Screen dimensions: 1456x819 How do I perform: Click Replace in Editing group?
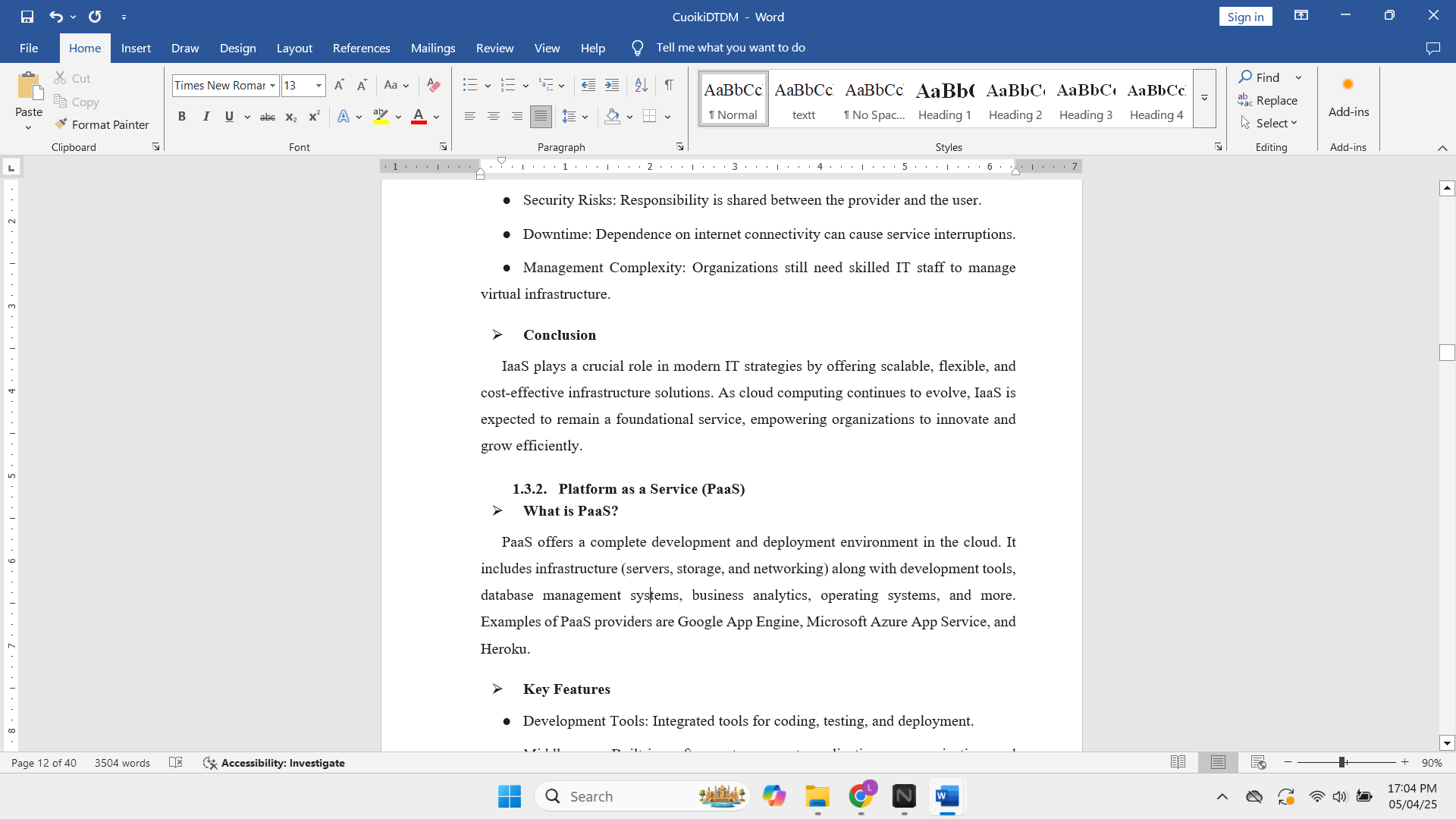click(x=1268, y=100)
